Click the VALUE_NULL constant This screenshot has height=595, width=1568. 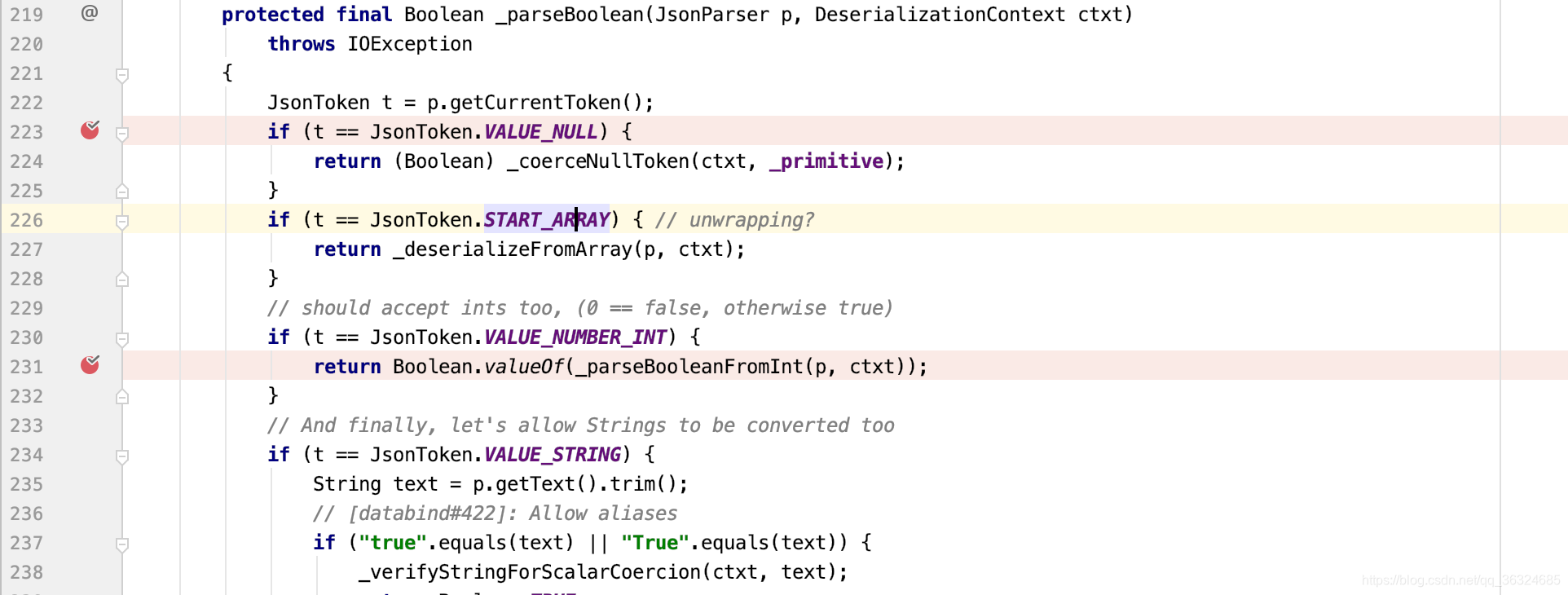541,132
